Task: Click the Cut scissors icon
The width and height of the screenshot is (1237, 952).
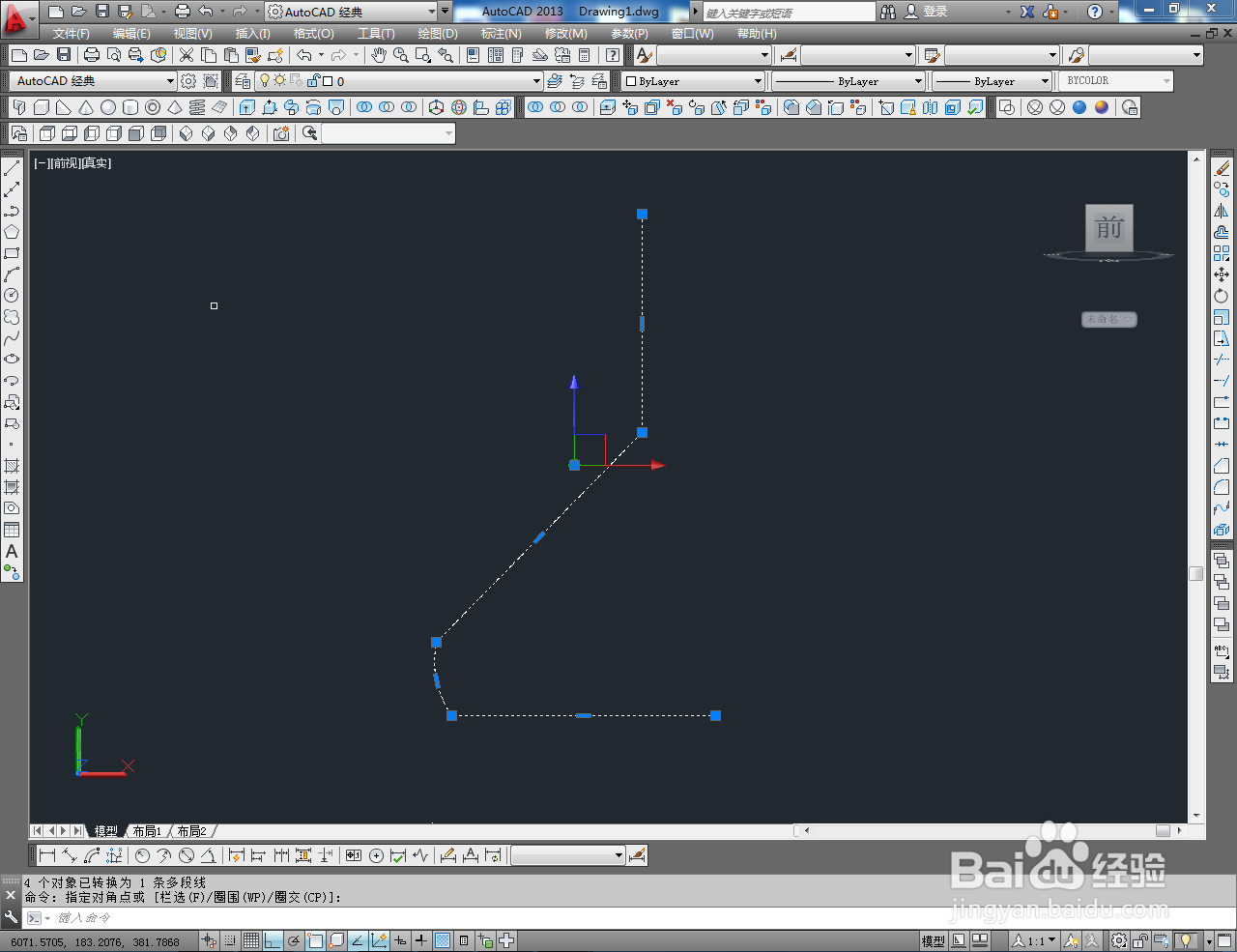Action: [187, 55]
